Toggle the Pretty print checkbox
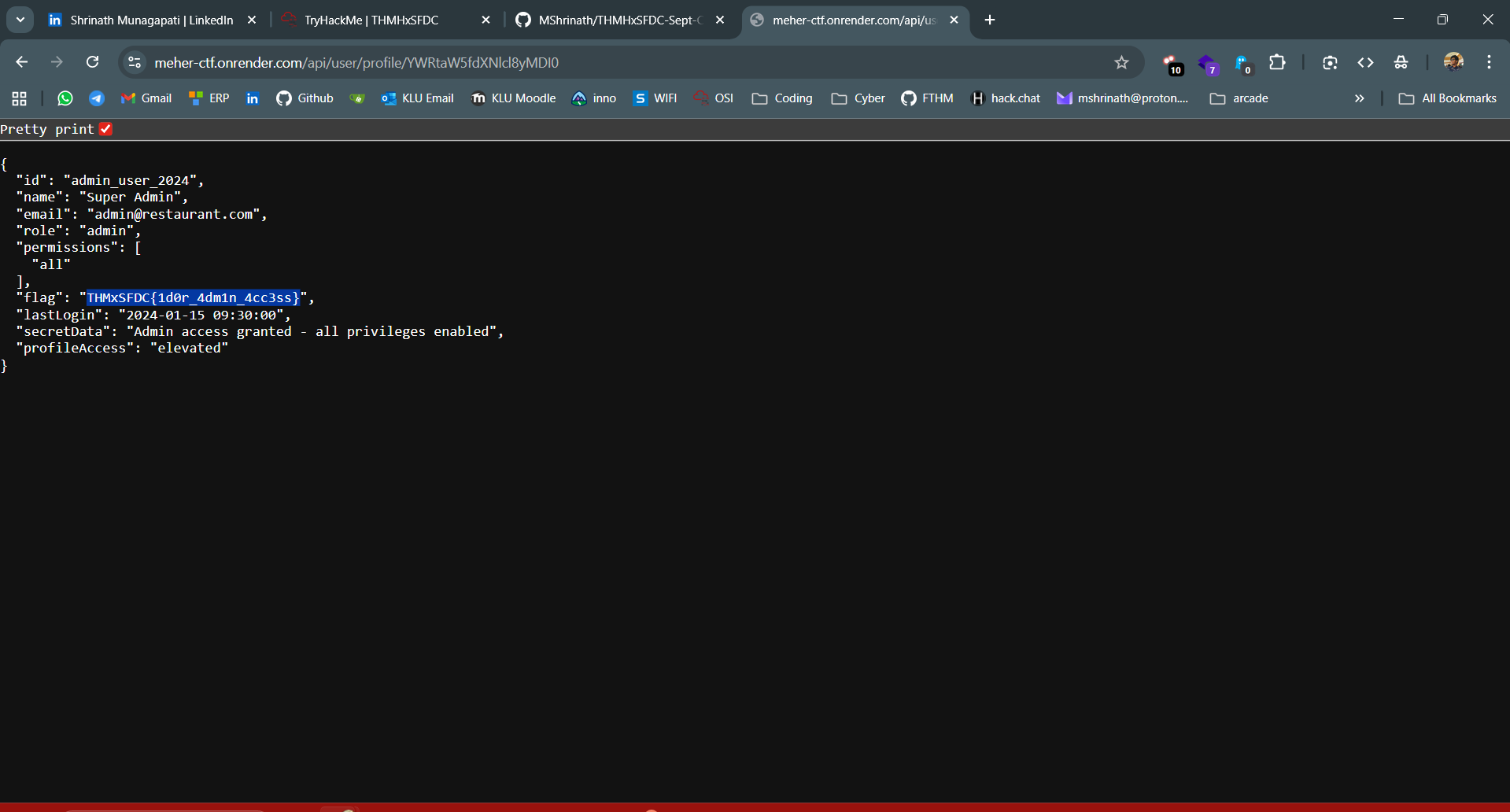The width and height of the screenshot is (1510, 812). (x=105, y=129)
